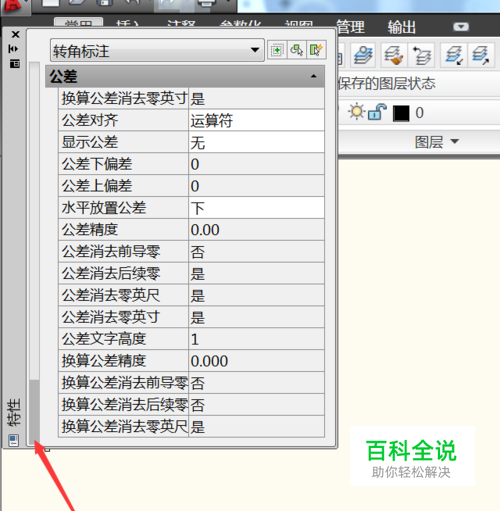The image size is (500, 511).
Task: Click the 换算公差精度 value 0.000
Action: (x=256, y=361)
